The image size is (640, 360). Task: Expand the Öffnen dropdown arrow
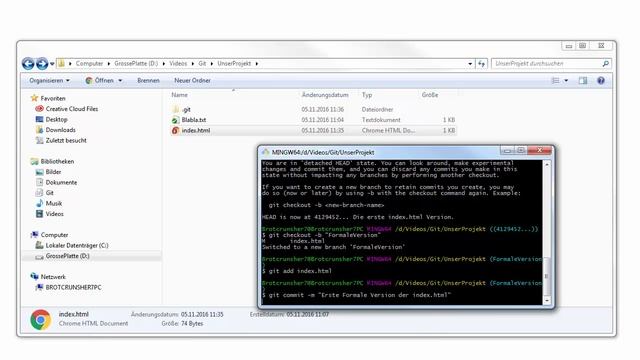coord(120,81)
